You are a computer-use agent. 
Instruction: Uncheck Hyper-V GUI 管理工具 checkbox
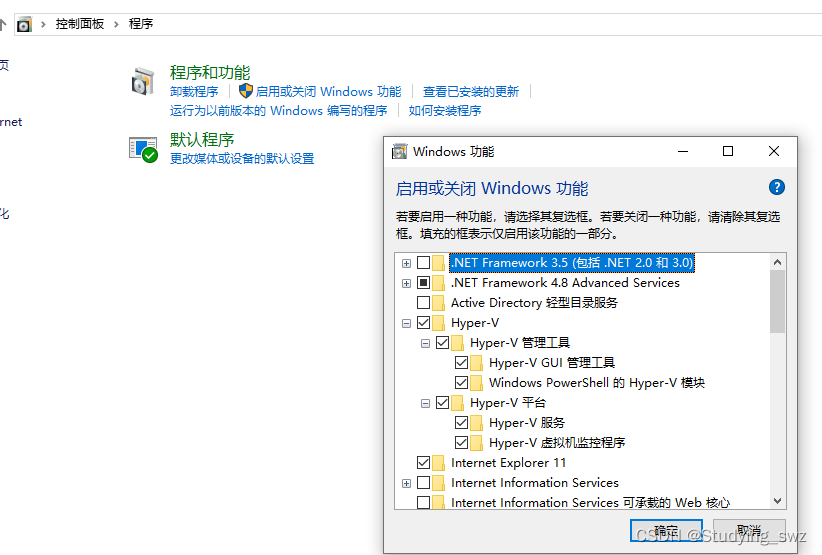461,363
